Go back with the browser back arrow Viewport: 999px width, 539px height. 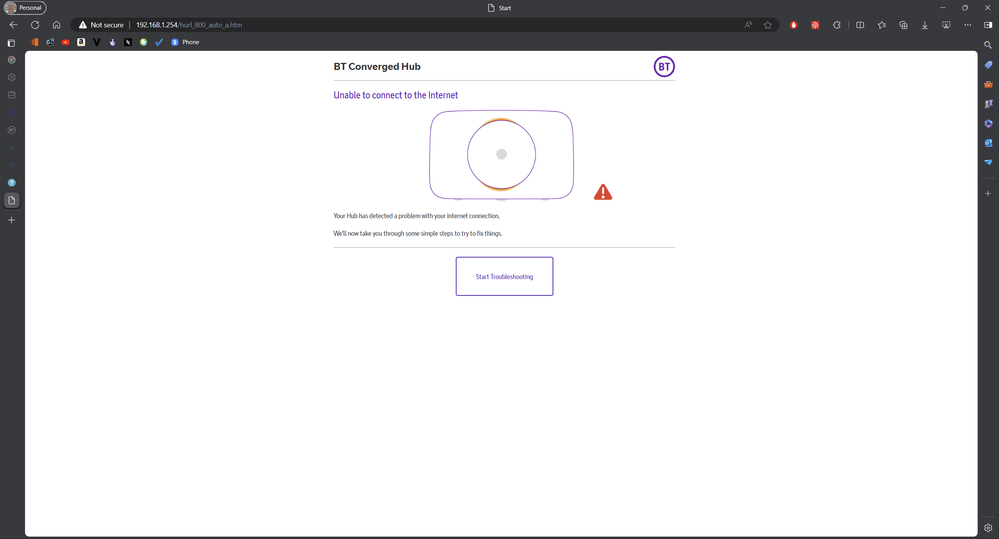pos(13,25)
